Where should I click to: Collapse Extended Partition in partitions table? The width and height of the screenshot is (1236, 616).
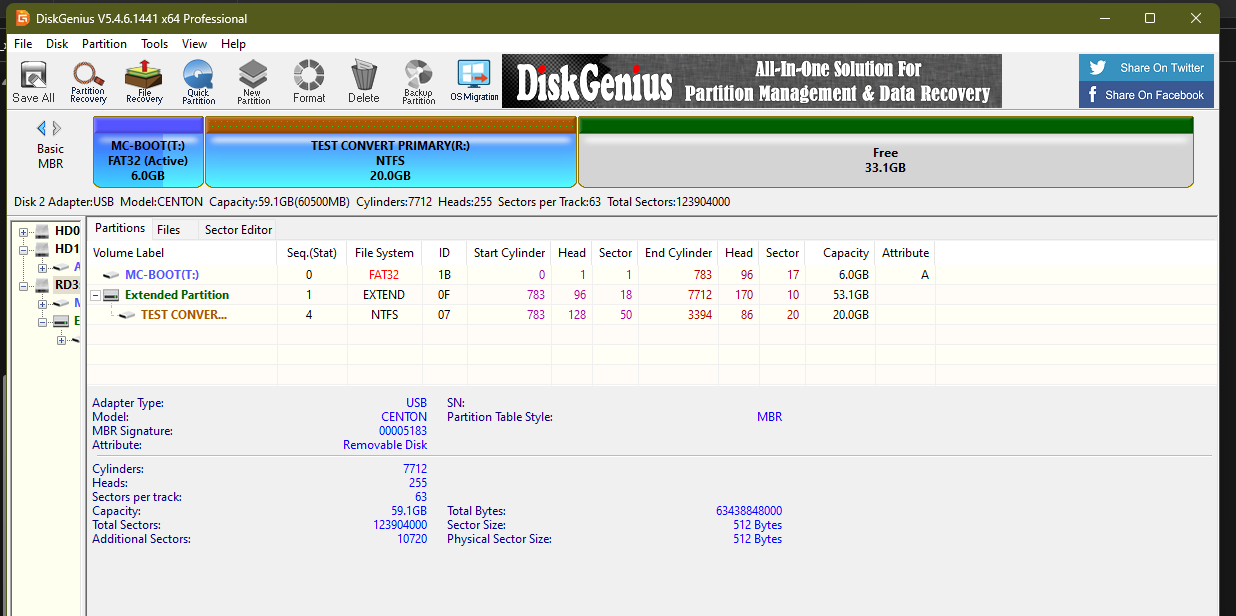(x=95, y=295)
